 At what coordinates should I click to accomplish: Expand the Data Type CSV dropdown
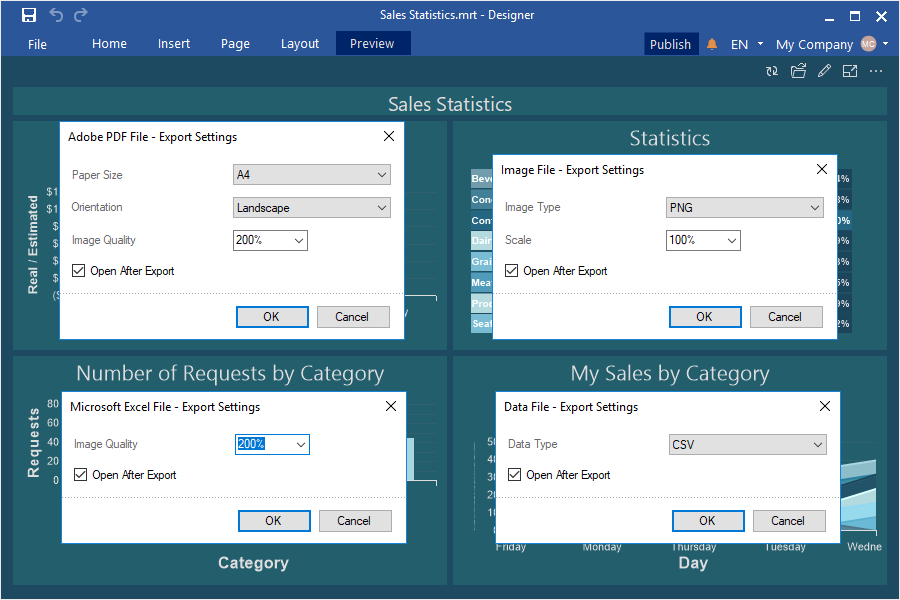point(747,445)
